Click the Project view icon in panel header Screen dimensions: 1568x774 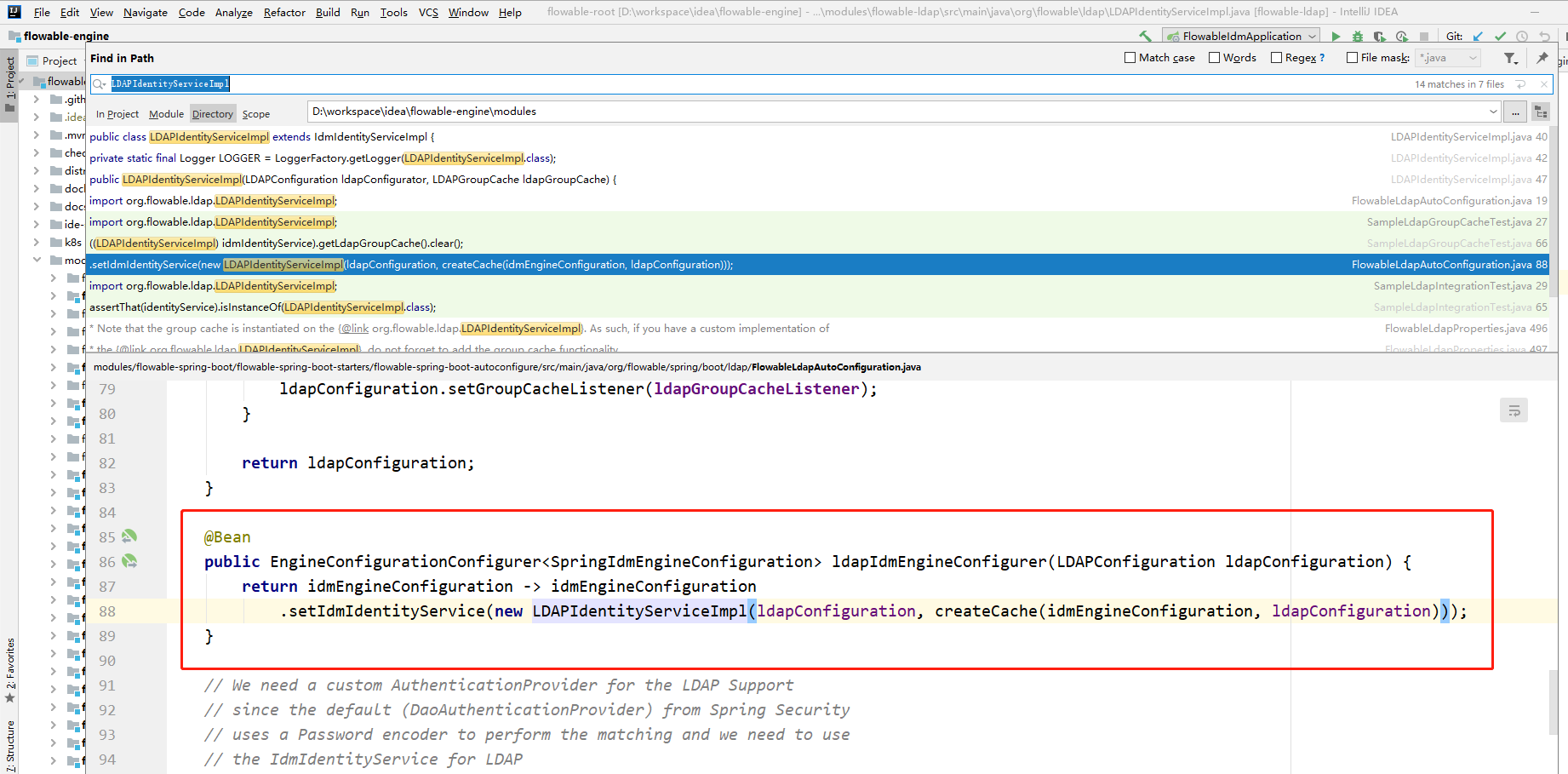click(32, 60)
